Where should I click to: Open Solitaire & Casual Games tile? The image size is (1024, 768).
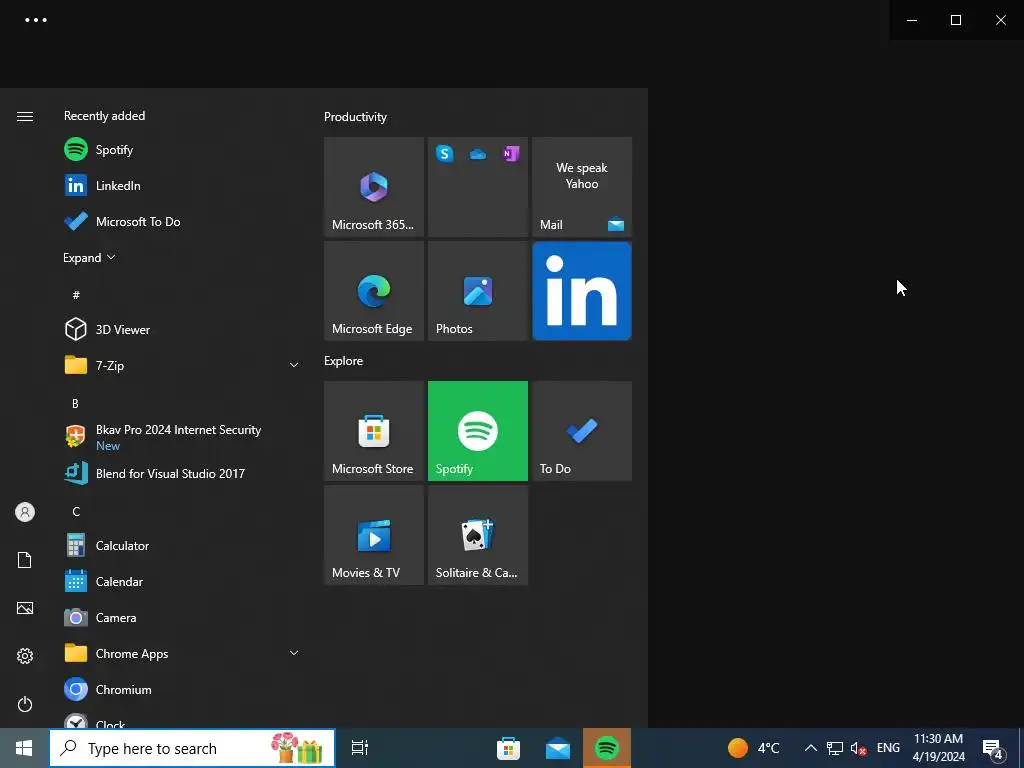click(x=478, y=535)
